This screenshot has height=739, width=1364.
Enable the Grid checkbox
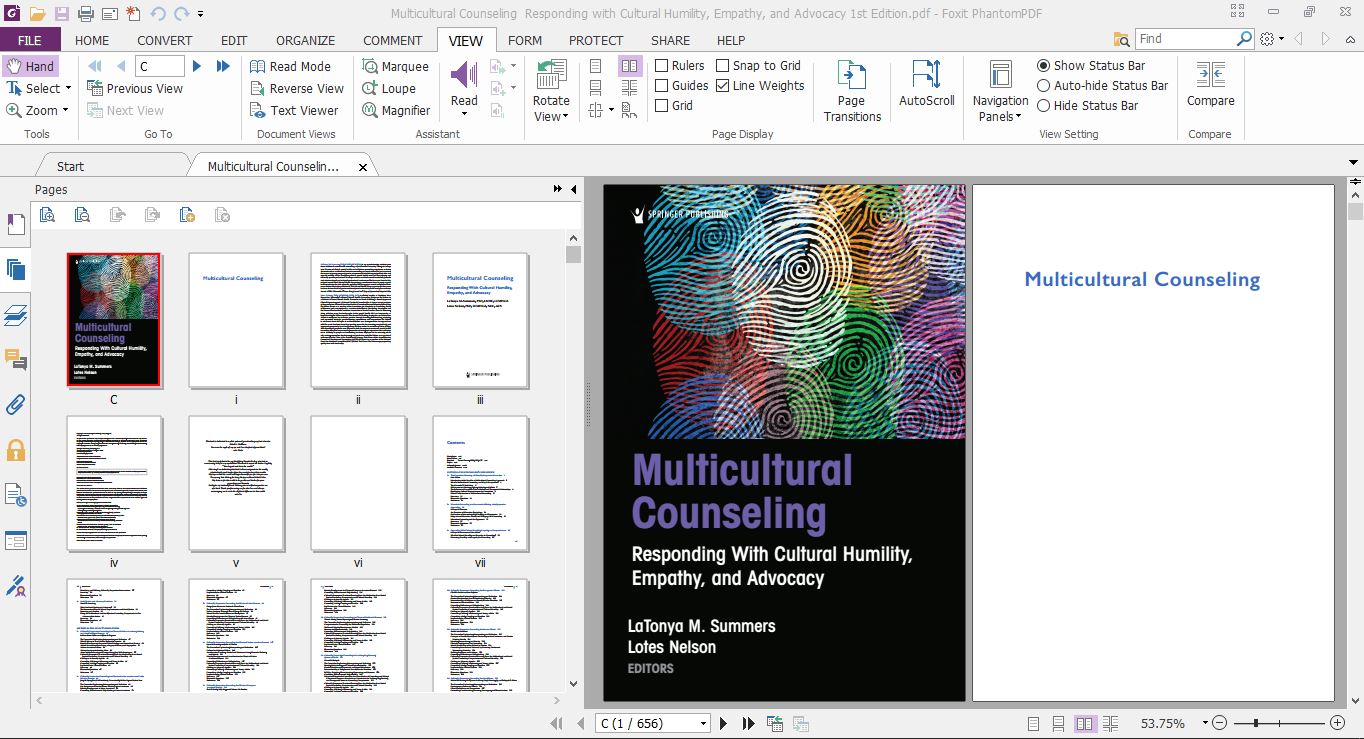(x=662, y=105)
